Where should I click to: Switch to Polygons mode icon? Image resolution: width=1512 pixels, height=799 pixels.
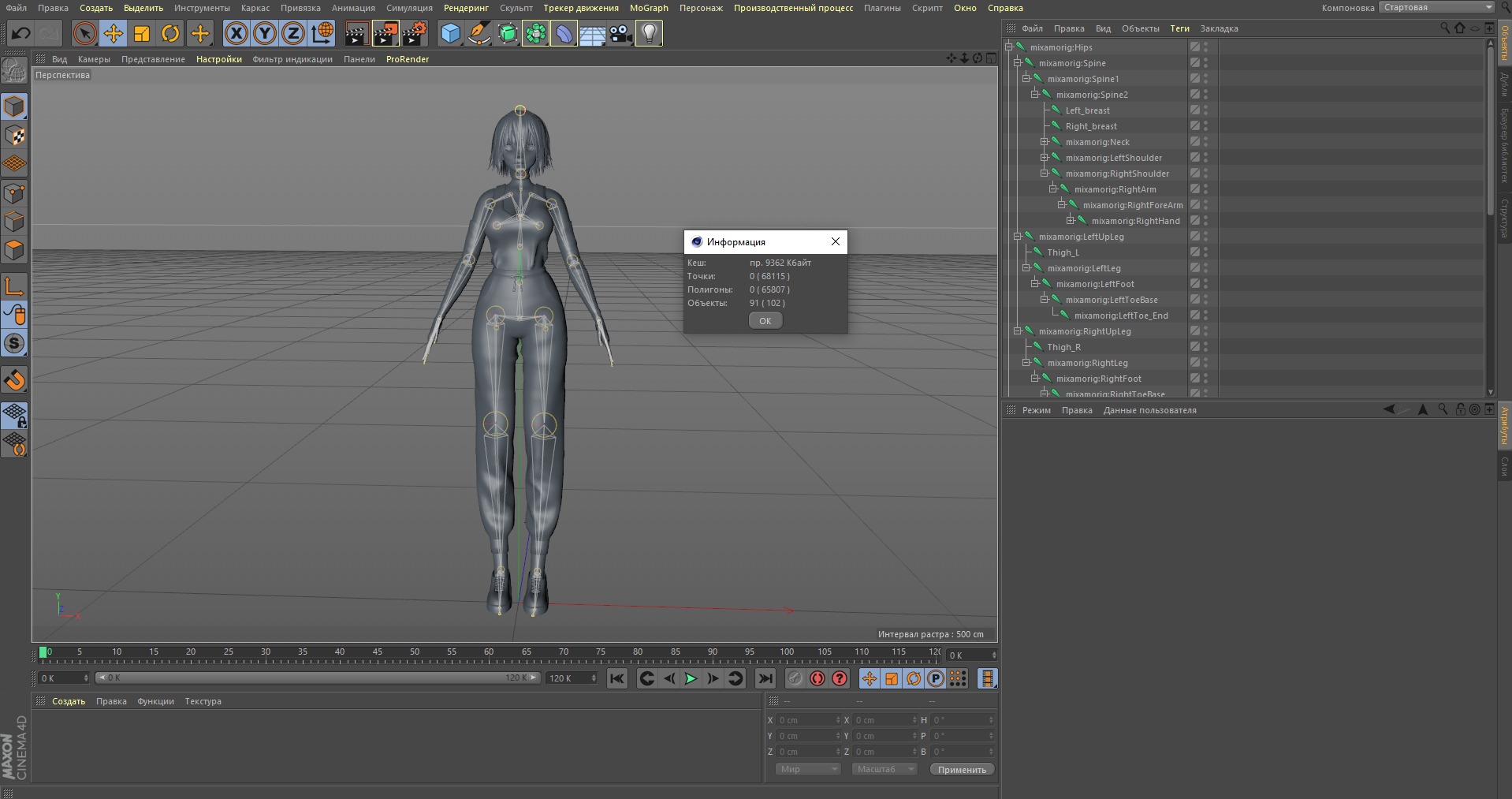tap(14, 250)
